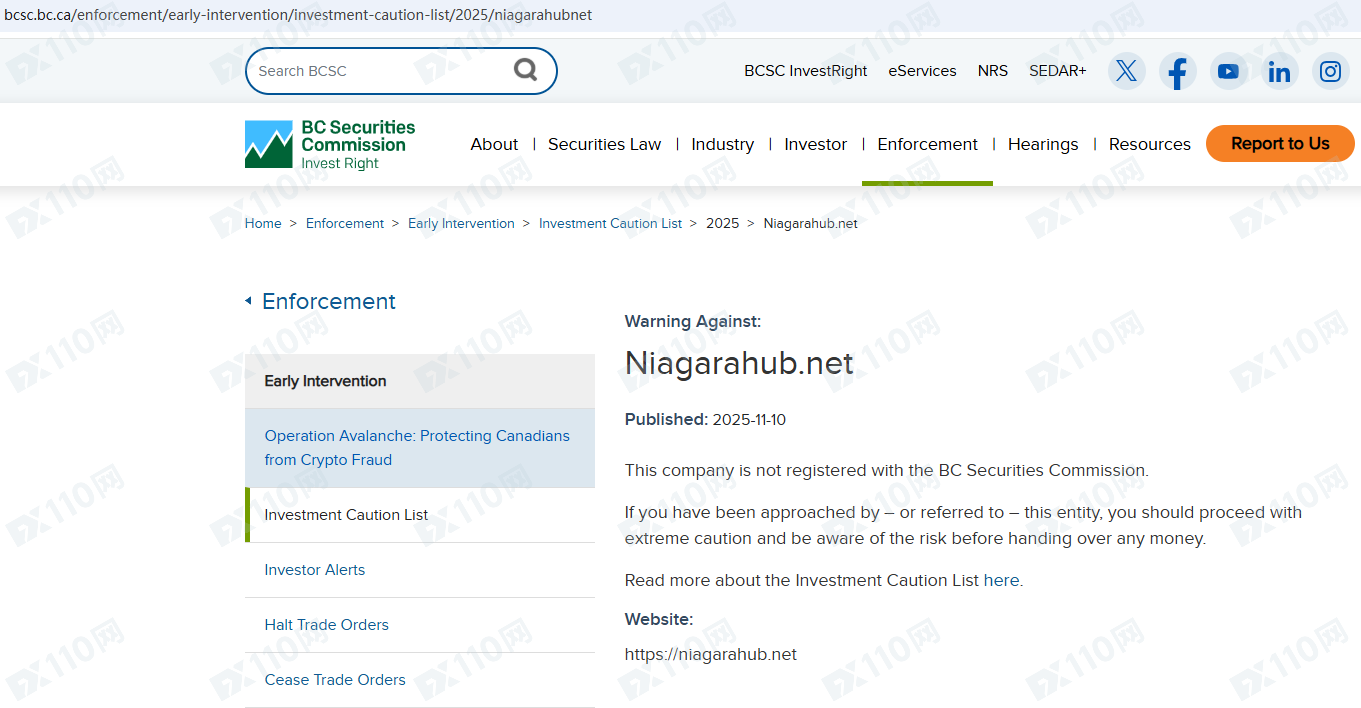1361x708 pixels.
Task: Open the SEDAR+ link
Action: click(x=1057, y=71)
